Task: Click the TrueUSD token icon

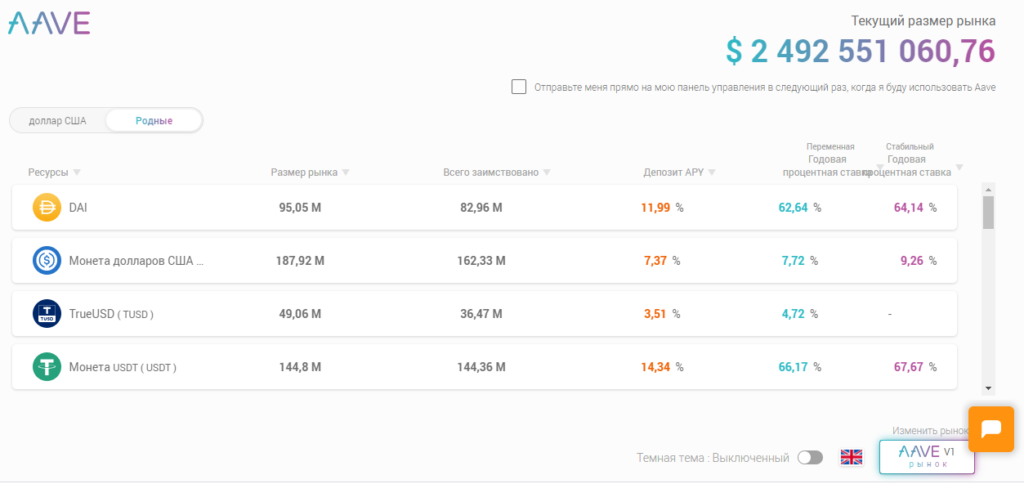Action: point(46,314)
